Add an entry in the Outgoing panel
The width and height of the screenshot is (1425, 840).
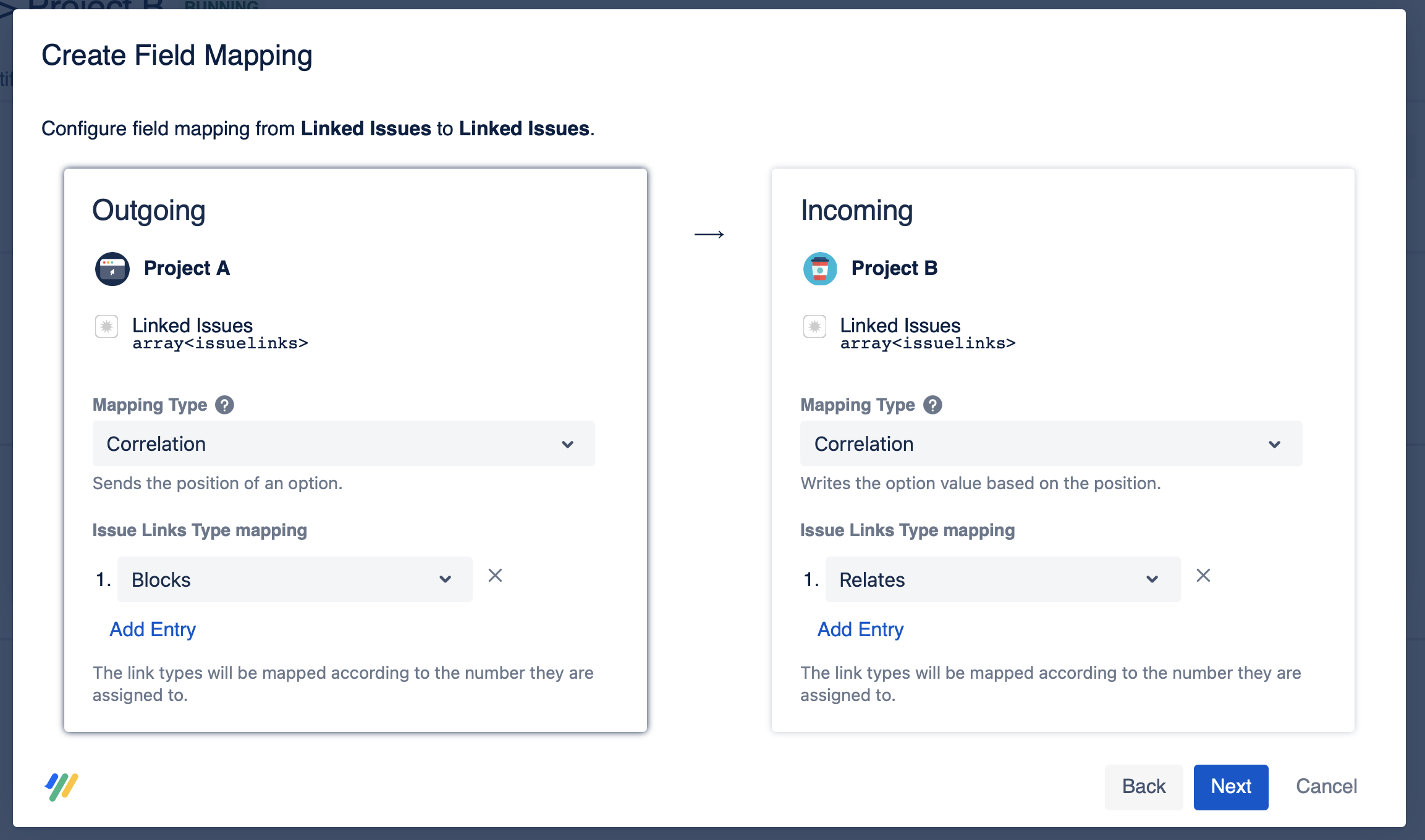(153, 629)
